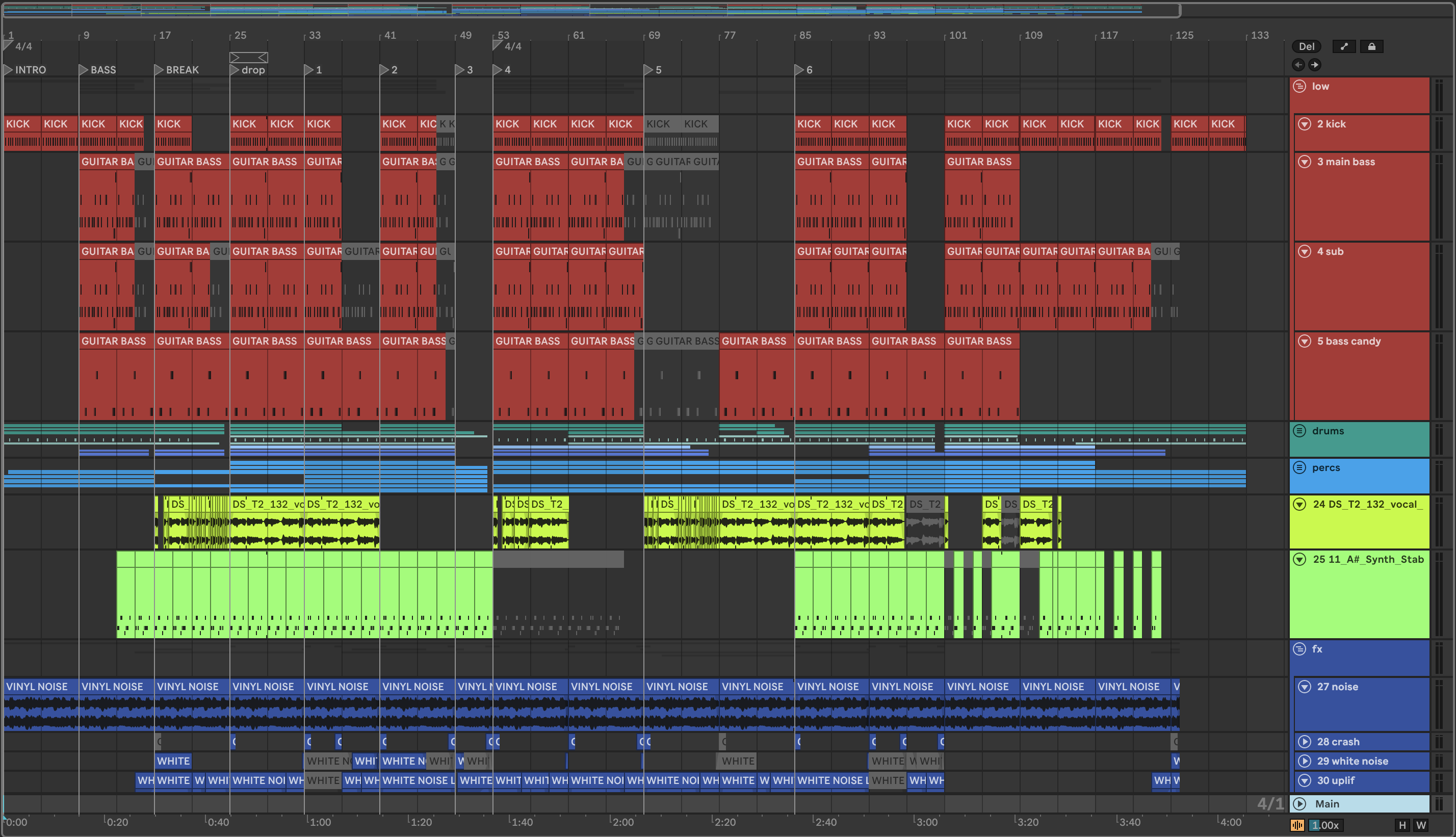
Task: Click the low group track icon
Action: 1299,86
